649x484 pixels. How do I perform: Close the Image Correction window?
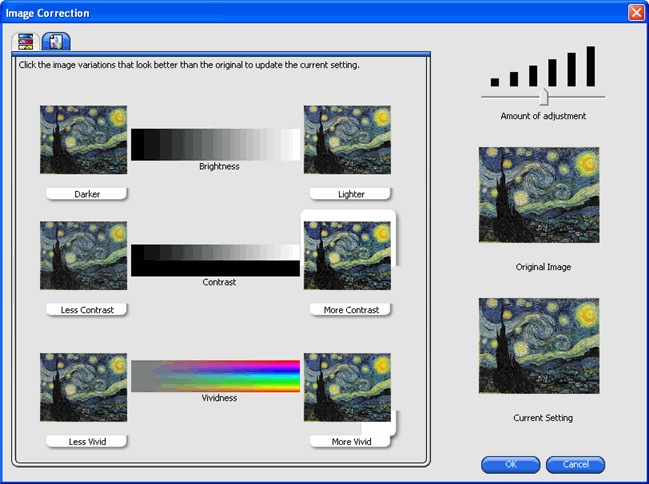coord(636,13)
